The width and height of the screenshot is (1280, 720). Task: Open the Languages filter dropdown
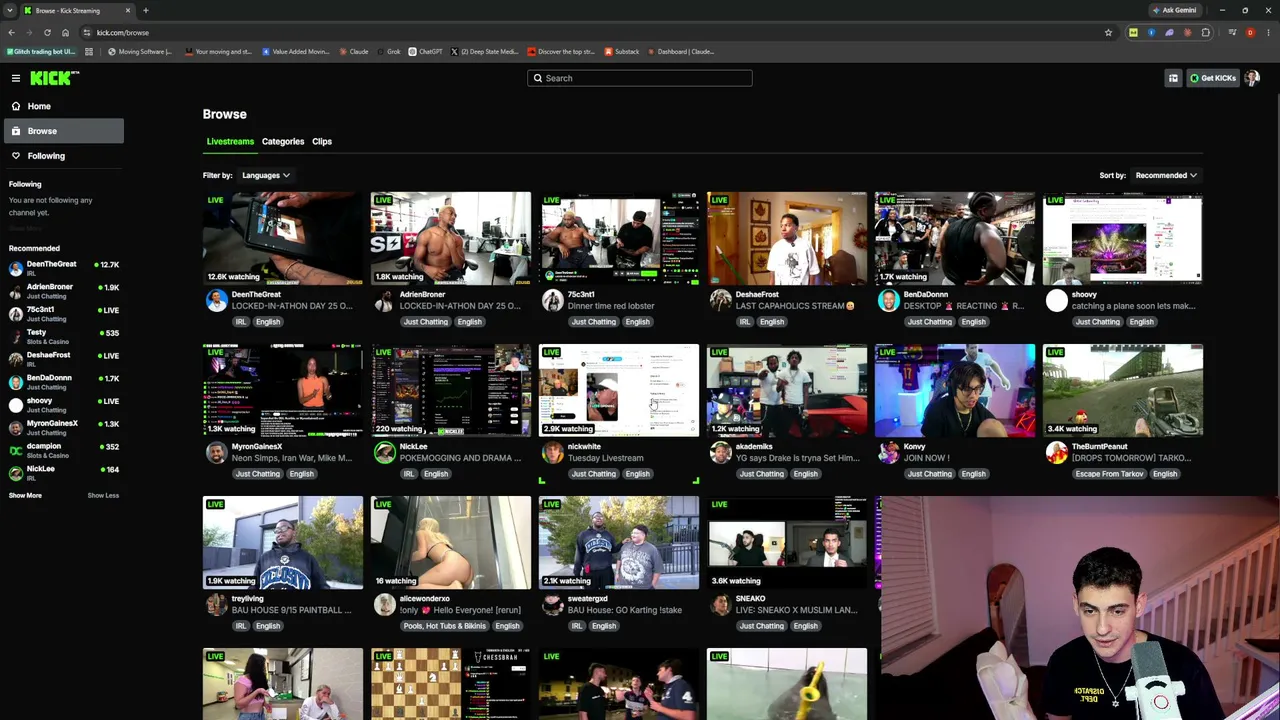[x=266, y=176]
